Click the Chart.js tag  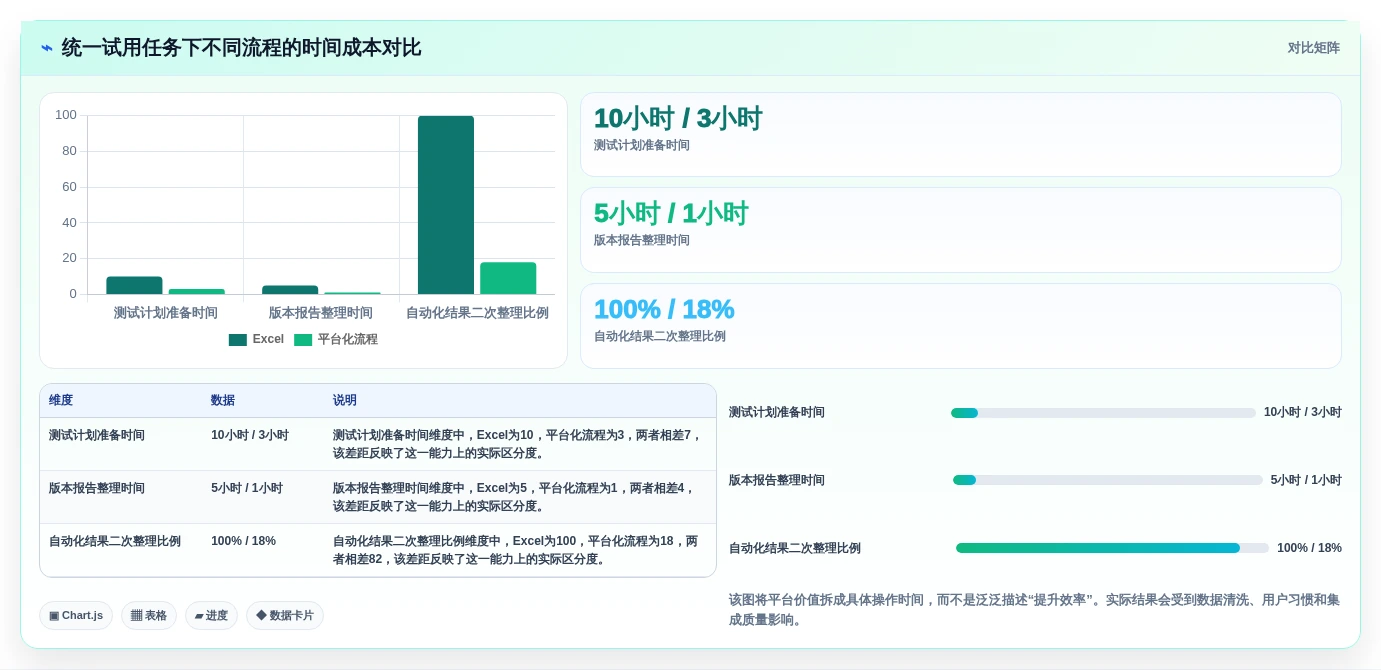click(x=76, y=616)
